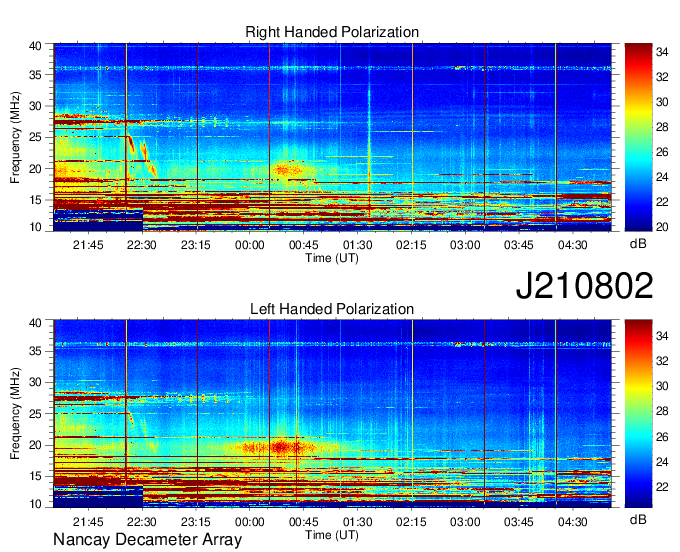This screenshot has width=680, height=552.
Task: Click the 'Nancay Decameter Array' caption
Action: (147, 539)
